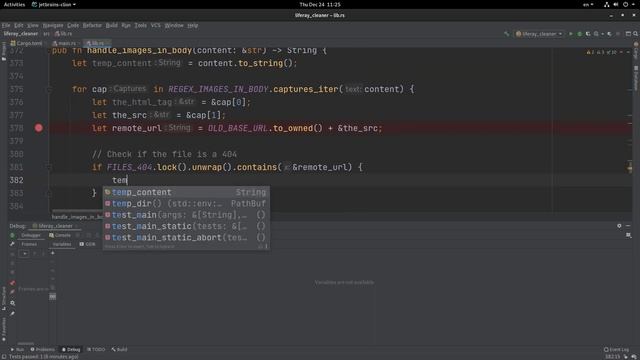The width and height of the screenshot is (640, 360).
Task: Open the Build tool window button
Action: point(119,349)
